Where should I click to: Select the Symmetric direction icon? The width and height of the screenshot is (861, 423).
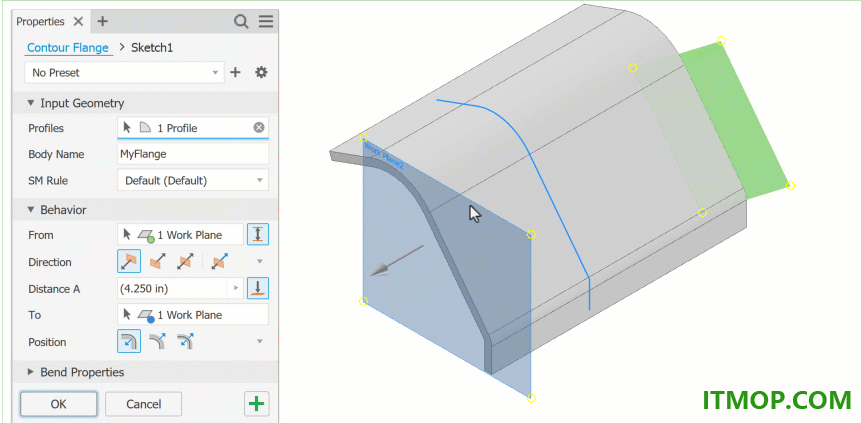pyautogui.click(x=185, y=262)
